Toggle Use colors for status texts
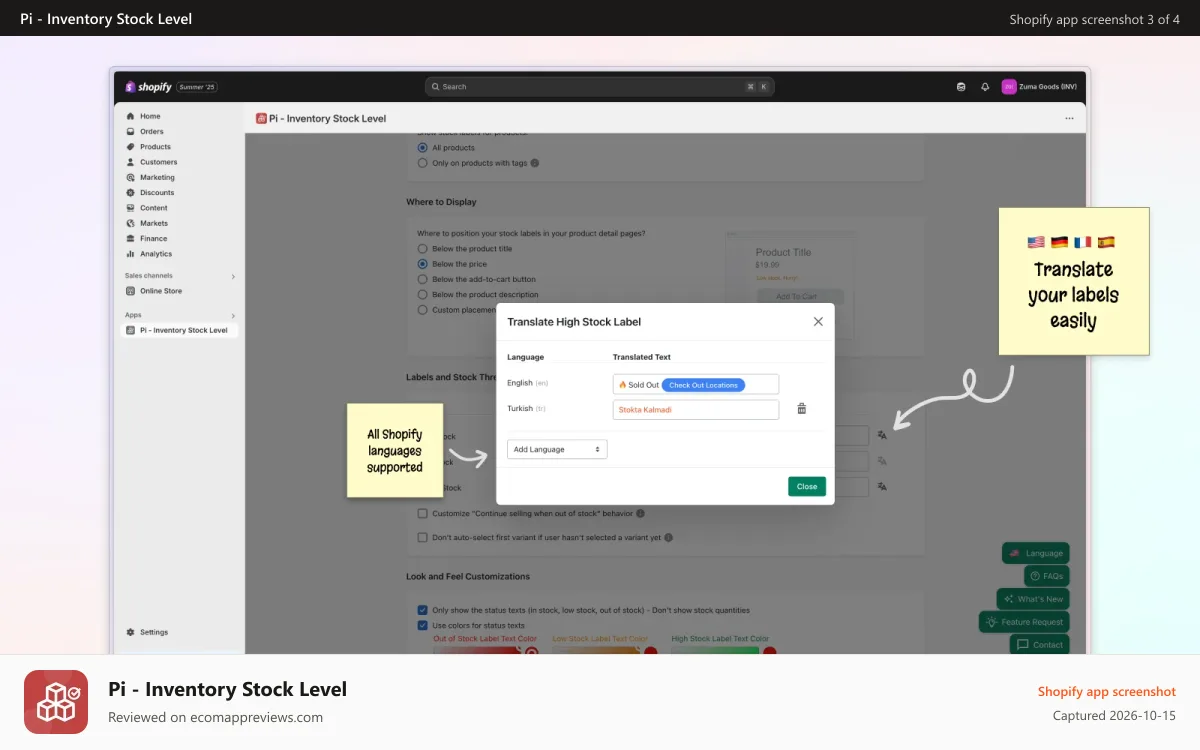This screenshot has width=1200, height=750. (422, 625)
